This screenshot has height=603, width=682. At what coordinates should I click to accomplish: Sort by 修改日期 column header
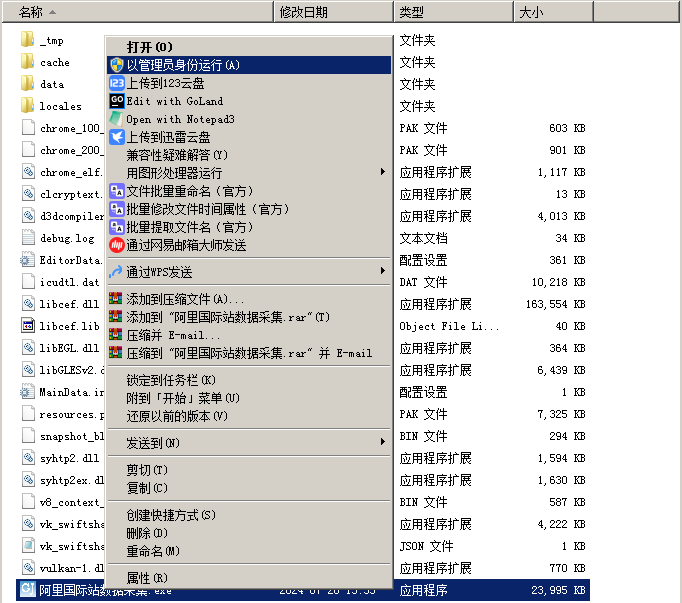334,12
